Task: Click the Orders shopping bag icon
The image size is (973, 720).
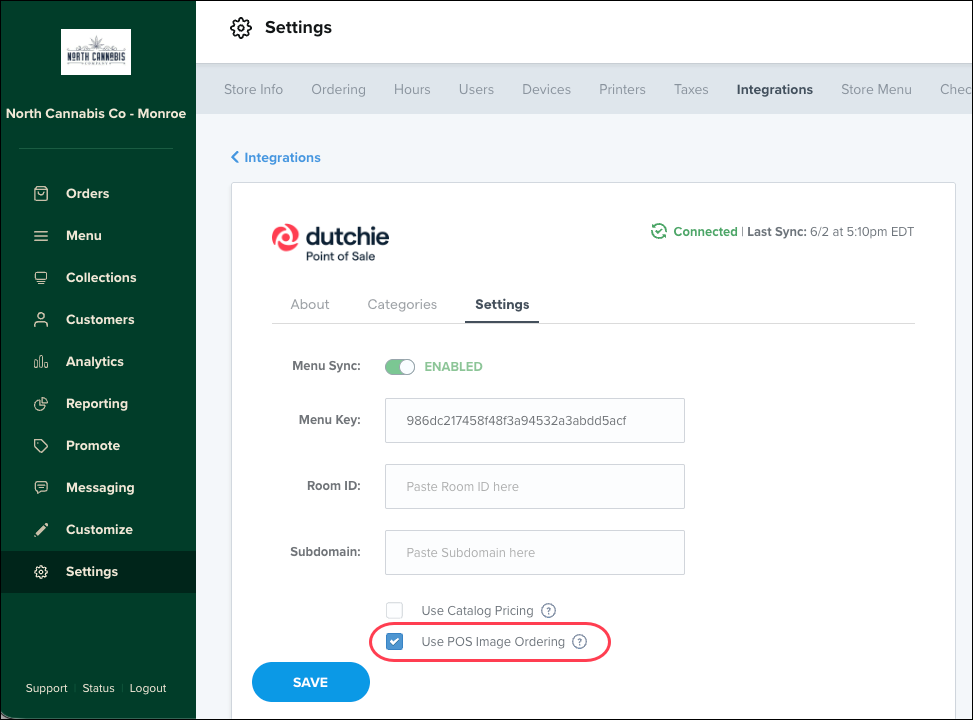Action: [x=41, y=194]
